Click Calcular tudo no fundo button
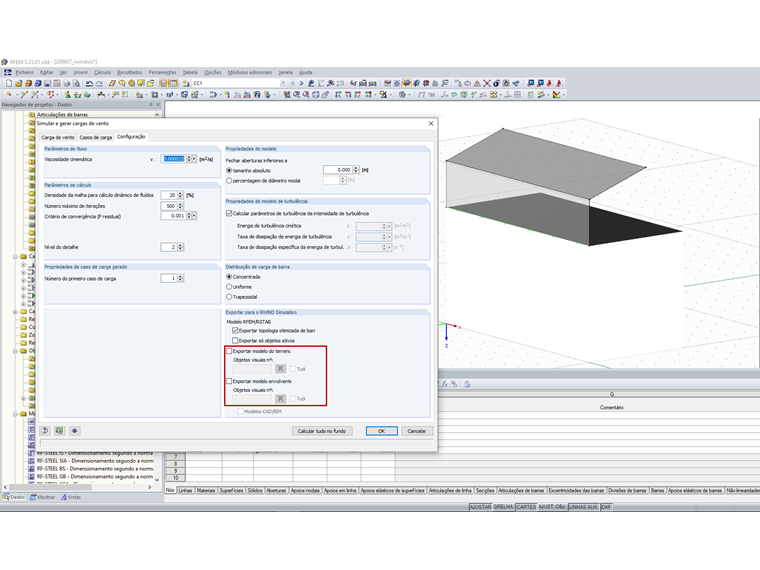 (322, 431)
